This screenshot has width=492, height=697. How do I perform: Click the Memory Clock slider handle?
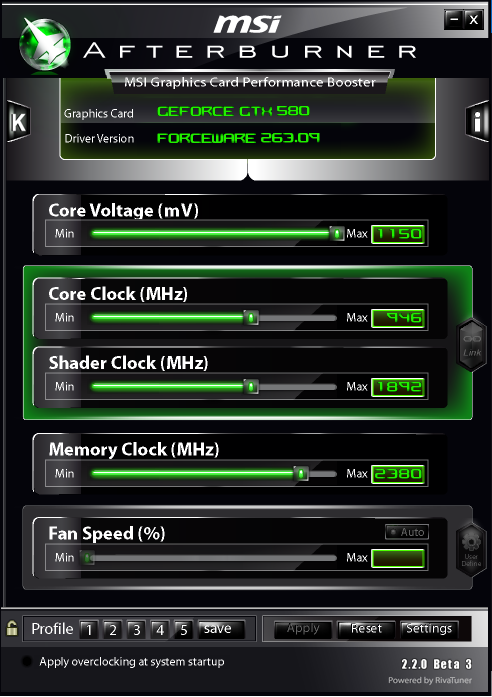[301, 474]
